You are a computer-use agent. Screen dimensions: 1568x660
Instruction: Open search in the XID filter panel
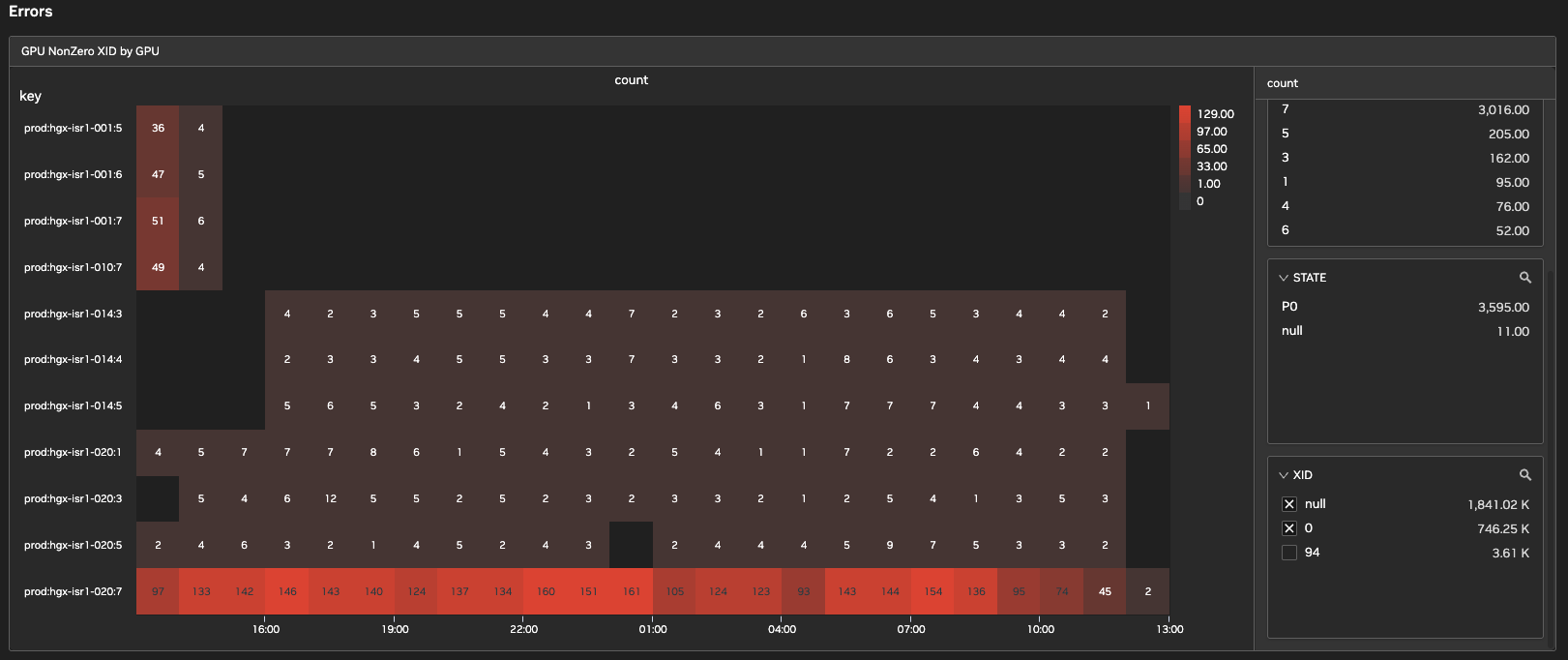coord(1525,475)
